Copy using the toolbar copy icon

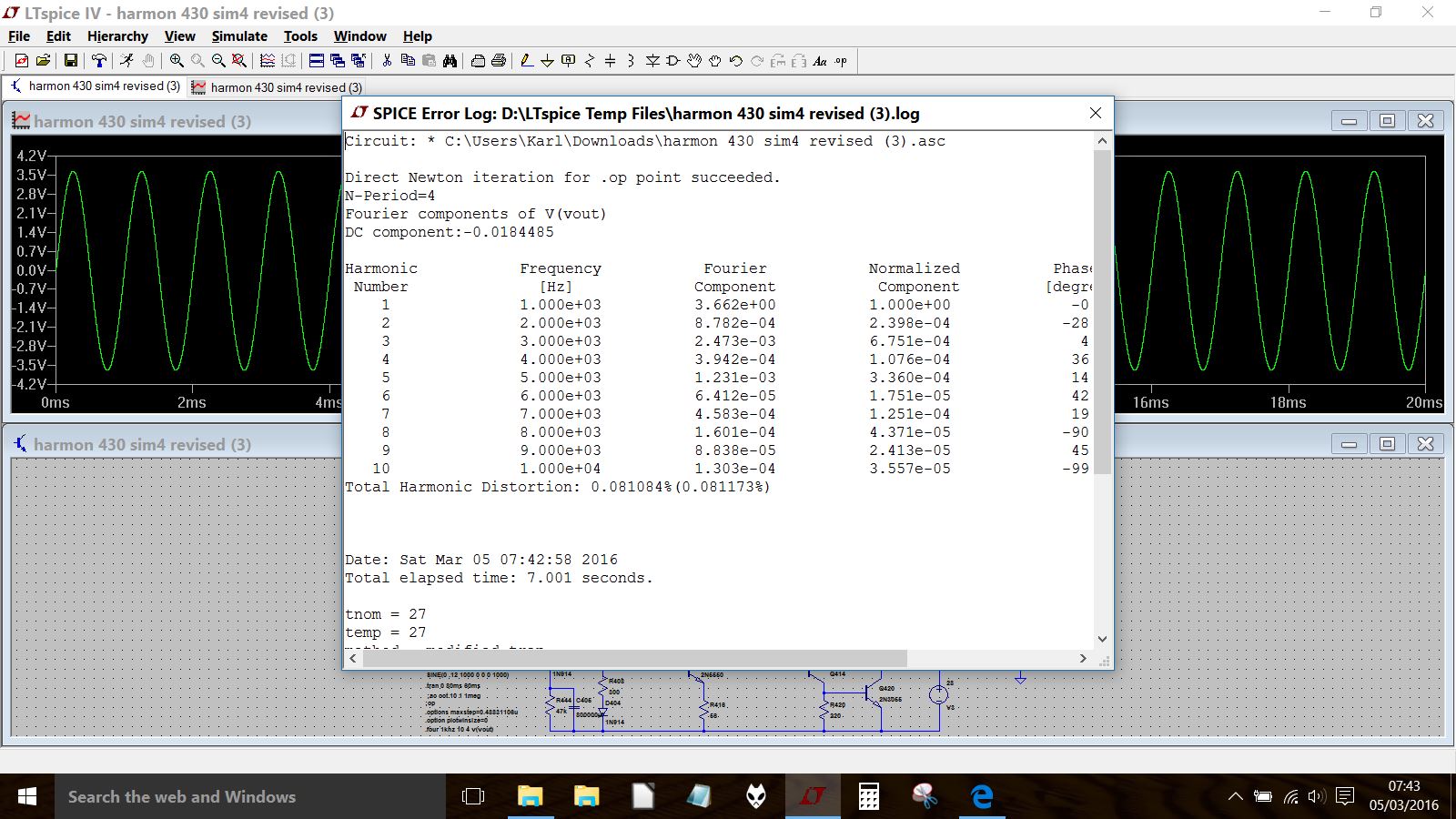coord(408,61)
